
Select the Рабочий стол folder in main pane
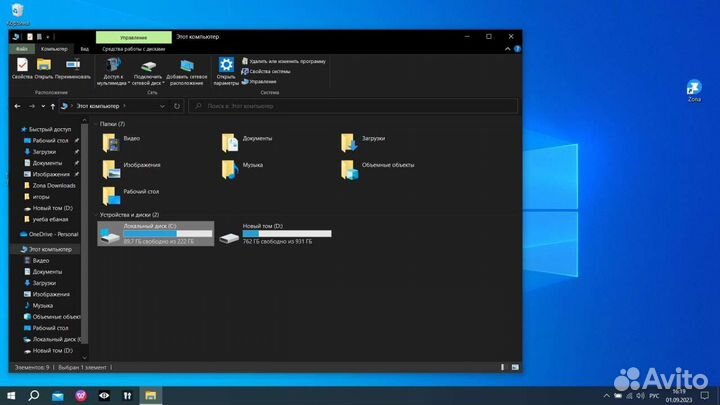tap(130, 196)
